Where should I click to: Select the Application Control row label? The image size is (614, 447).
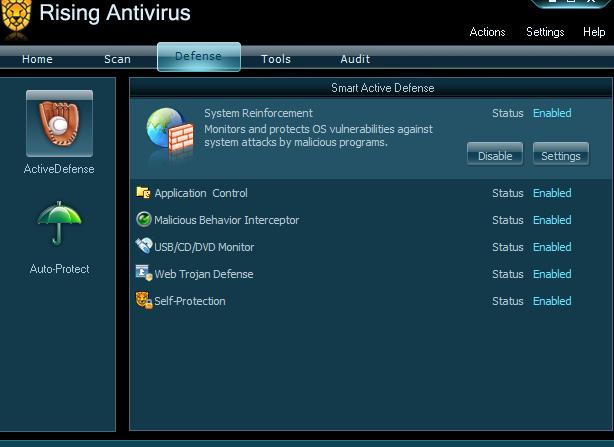coord(201,193)
